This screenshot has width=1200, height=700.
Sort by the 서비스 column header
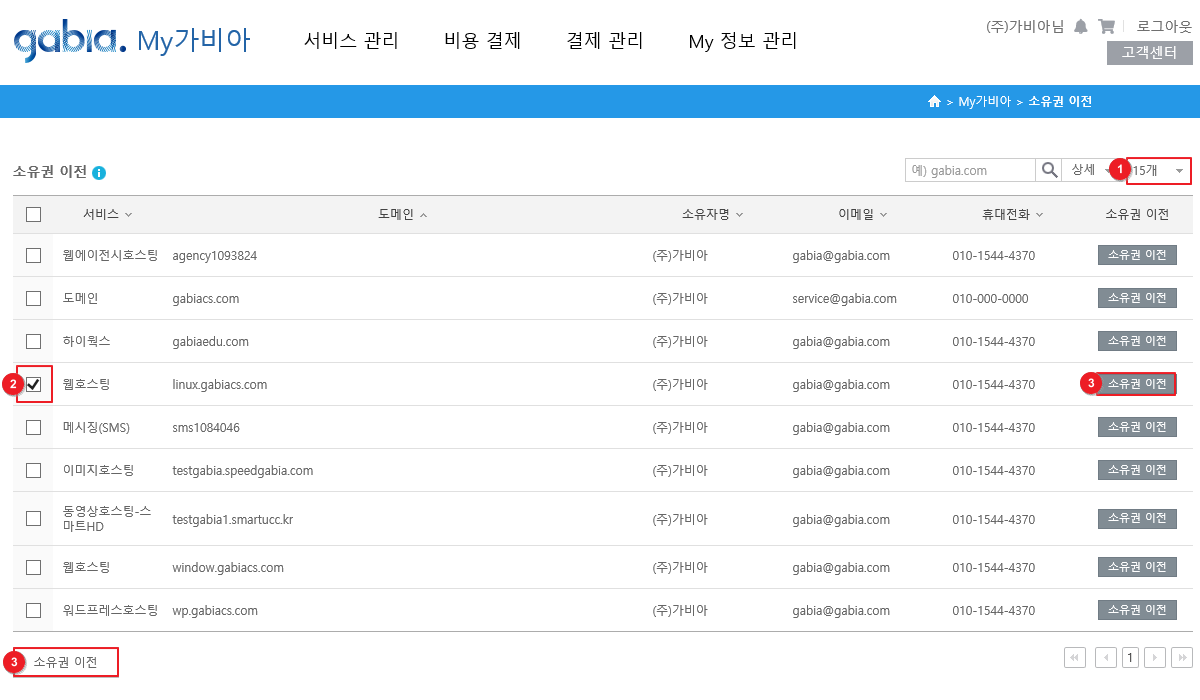coord(107,214)
